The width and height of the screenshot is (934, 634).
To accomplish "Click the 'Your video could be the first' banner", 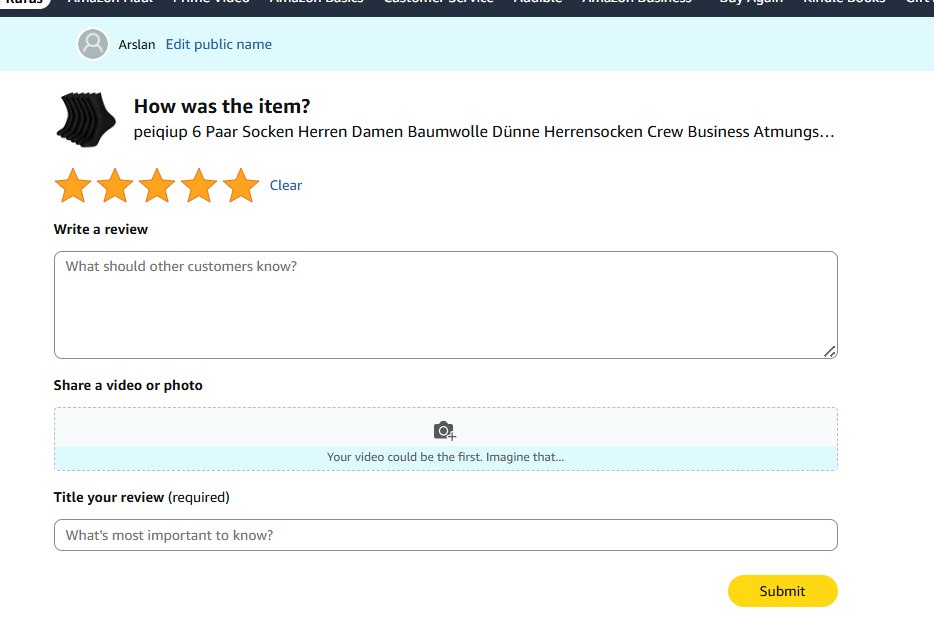I will (x=445, y=457).
